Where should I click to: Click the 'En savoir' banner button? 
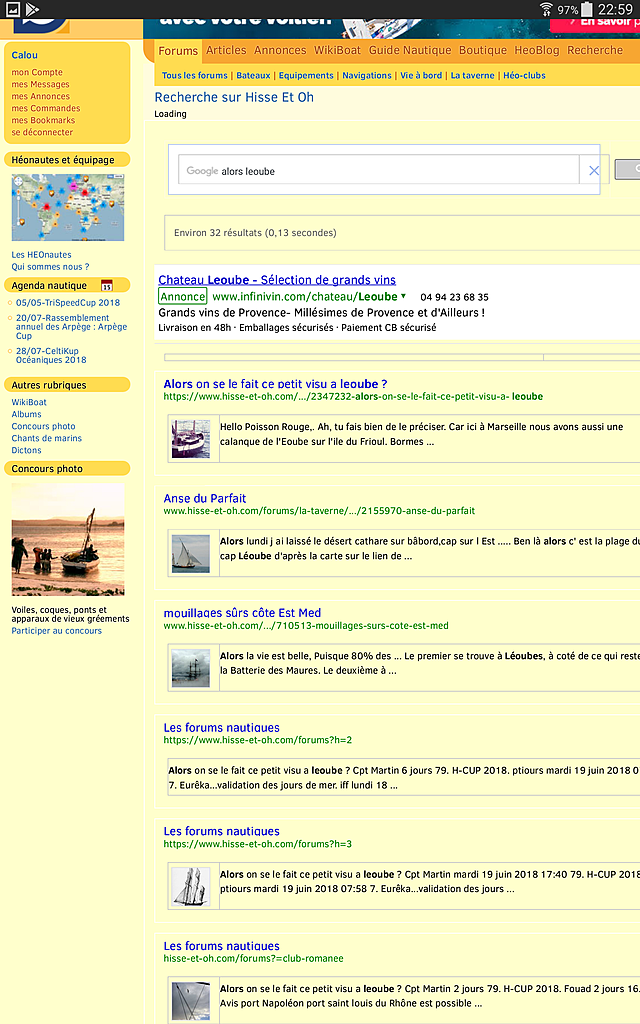(x=595, y=24)
